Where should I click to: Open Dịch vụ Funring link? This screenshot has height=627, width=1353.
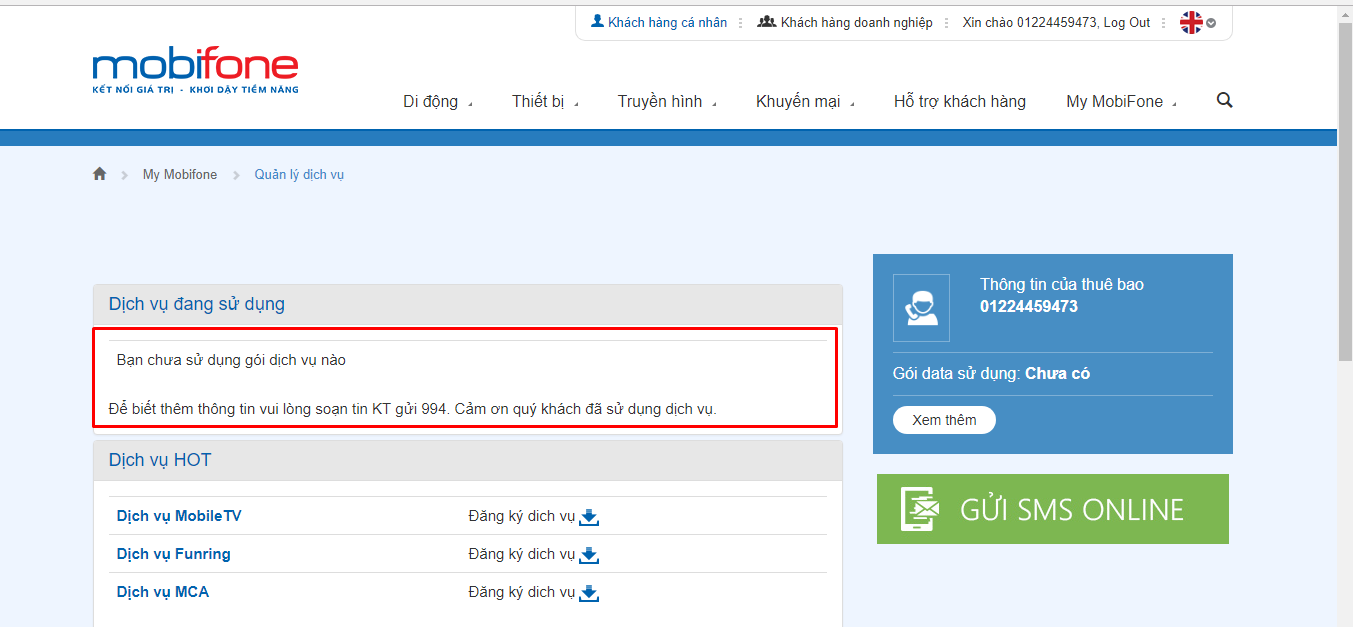coord(173,554)
